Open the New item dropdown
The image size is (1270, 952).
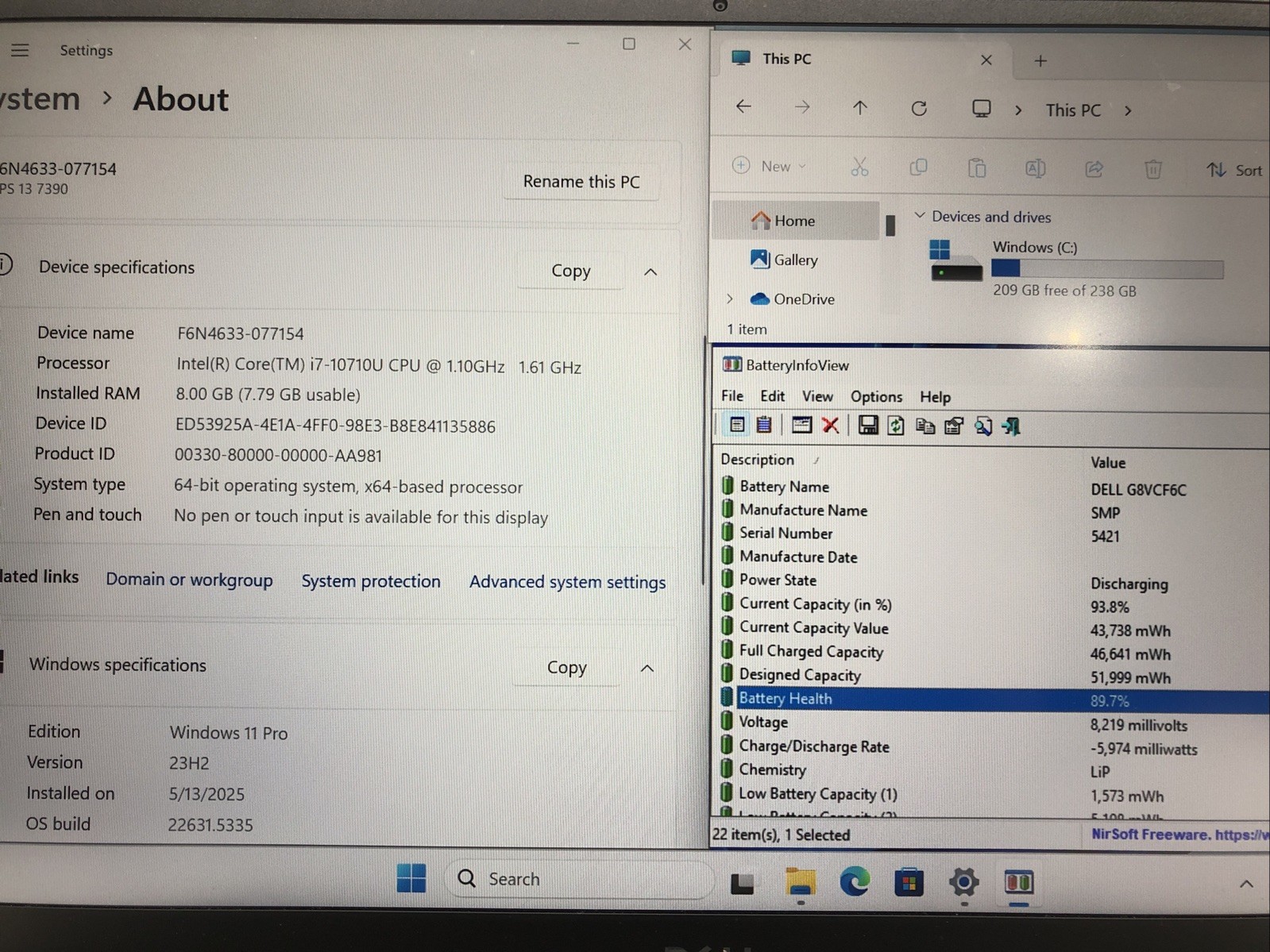pyautogui.click(x=769, y=165)
